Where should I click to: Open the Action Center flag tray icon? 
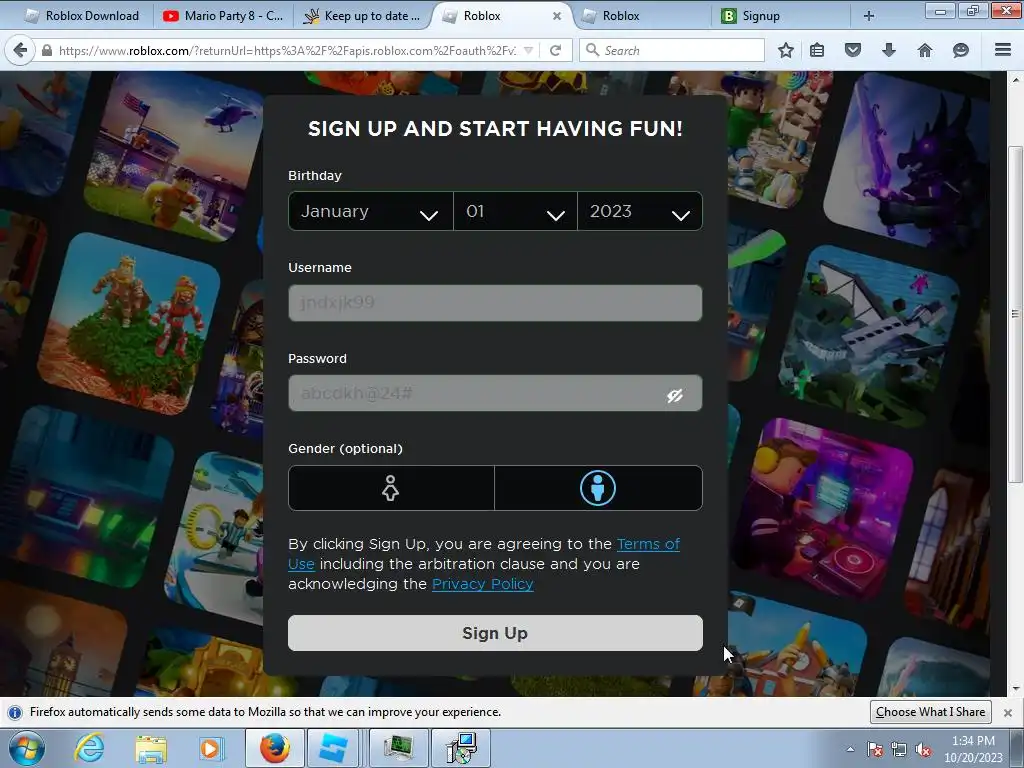click(x=875, y=749)
